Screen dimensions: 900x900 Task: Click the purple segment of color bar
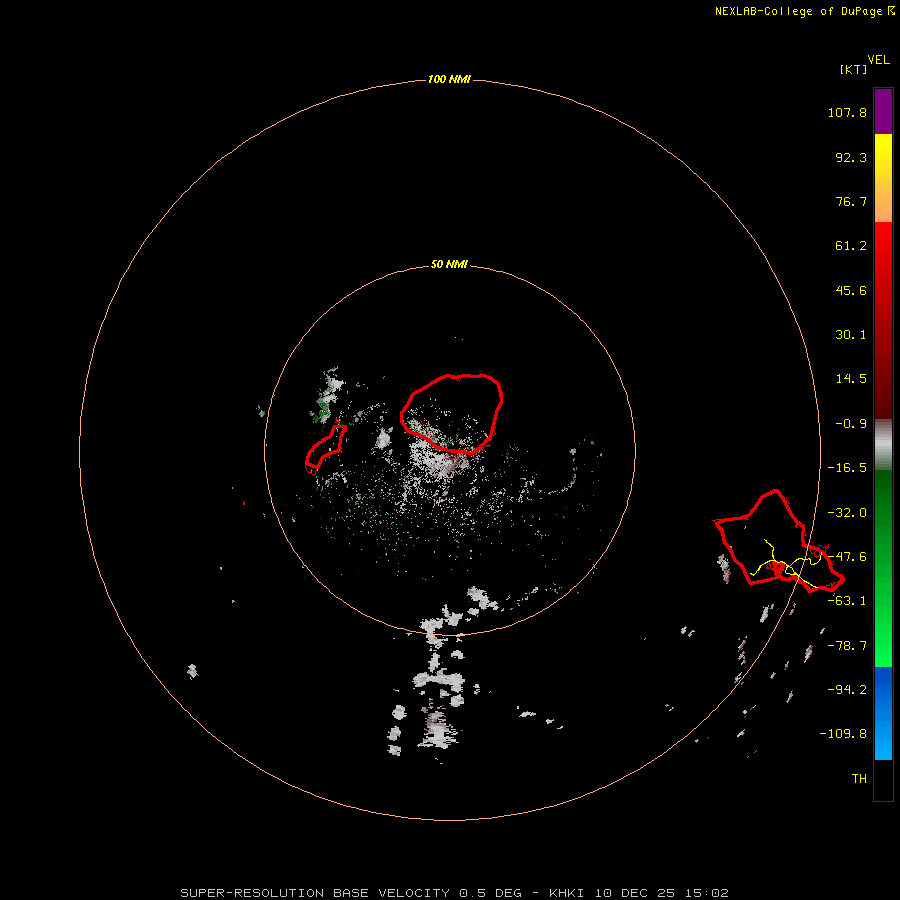point(883,111)
